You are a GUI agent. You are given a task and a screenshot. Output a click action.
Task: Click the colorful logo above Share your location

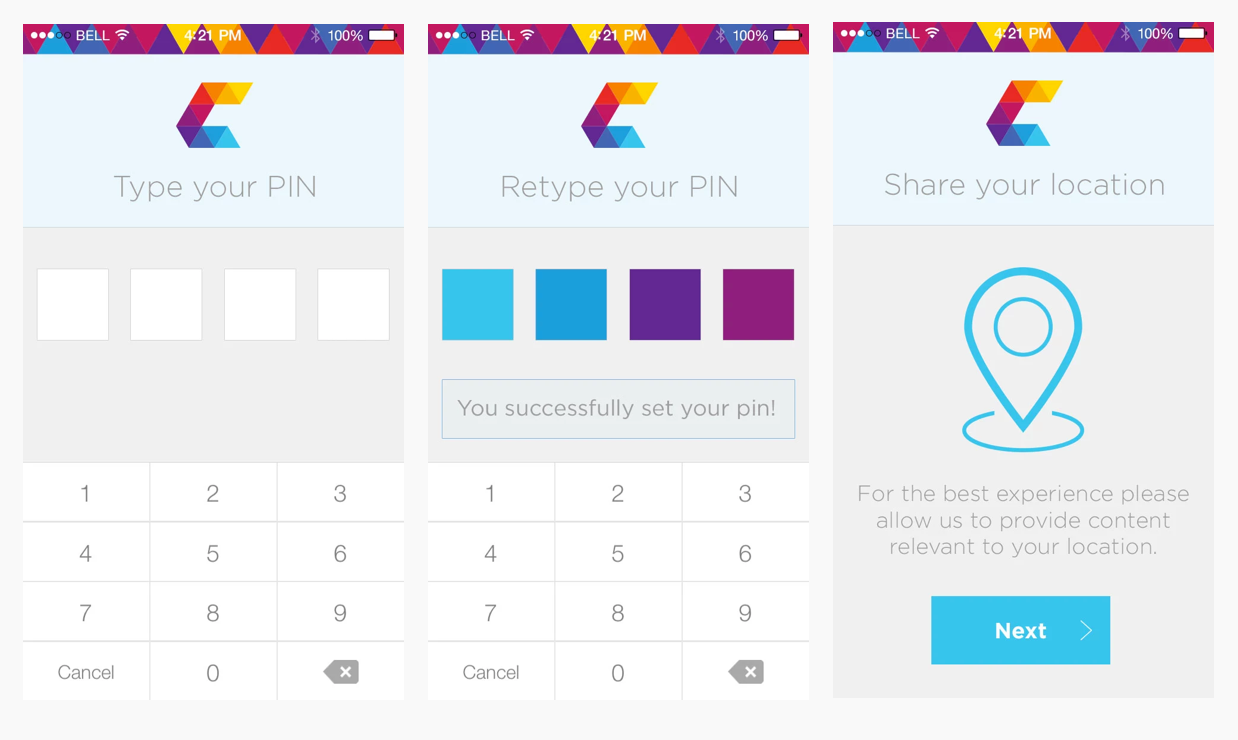[1024, 114]
